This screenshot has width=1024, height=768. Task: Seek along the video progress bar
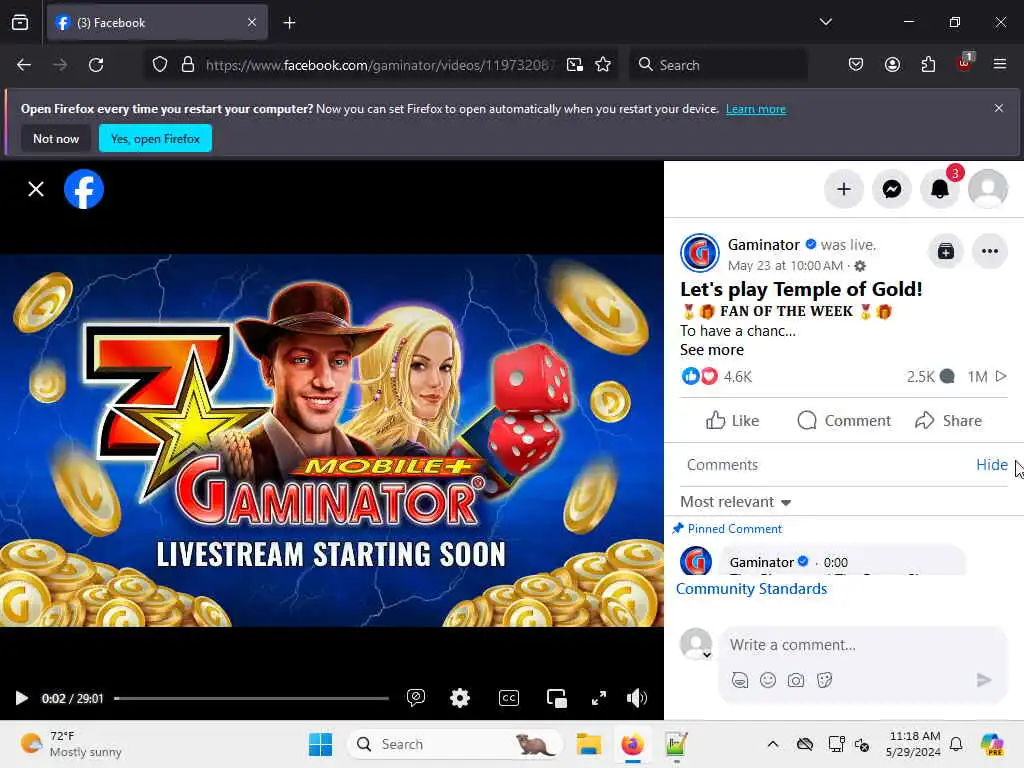pos(251,698)
